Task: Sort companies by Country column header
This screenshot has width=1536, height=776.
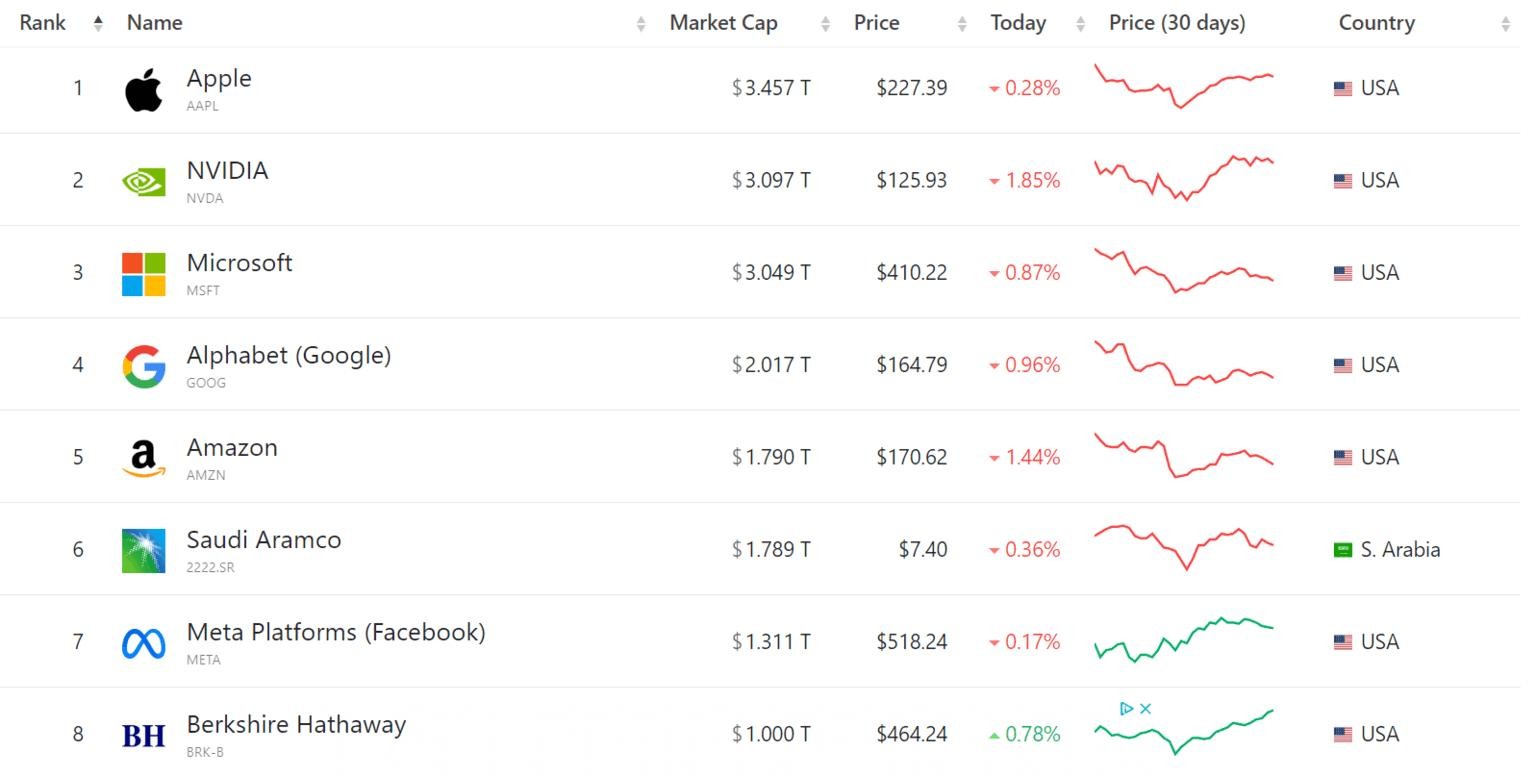Action: (x=1376, y=23)
